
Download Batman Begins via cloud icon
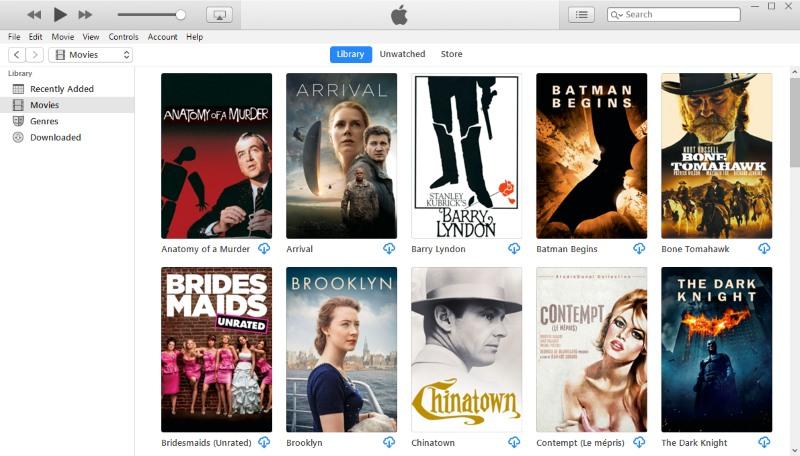coord(639,248)
